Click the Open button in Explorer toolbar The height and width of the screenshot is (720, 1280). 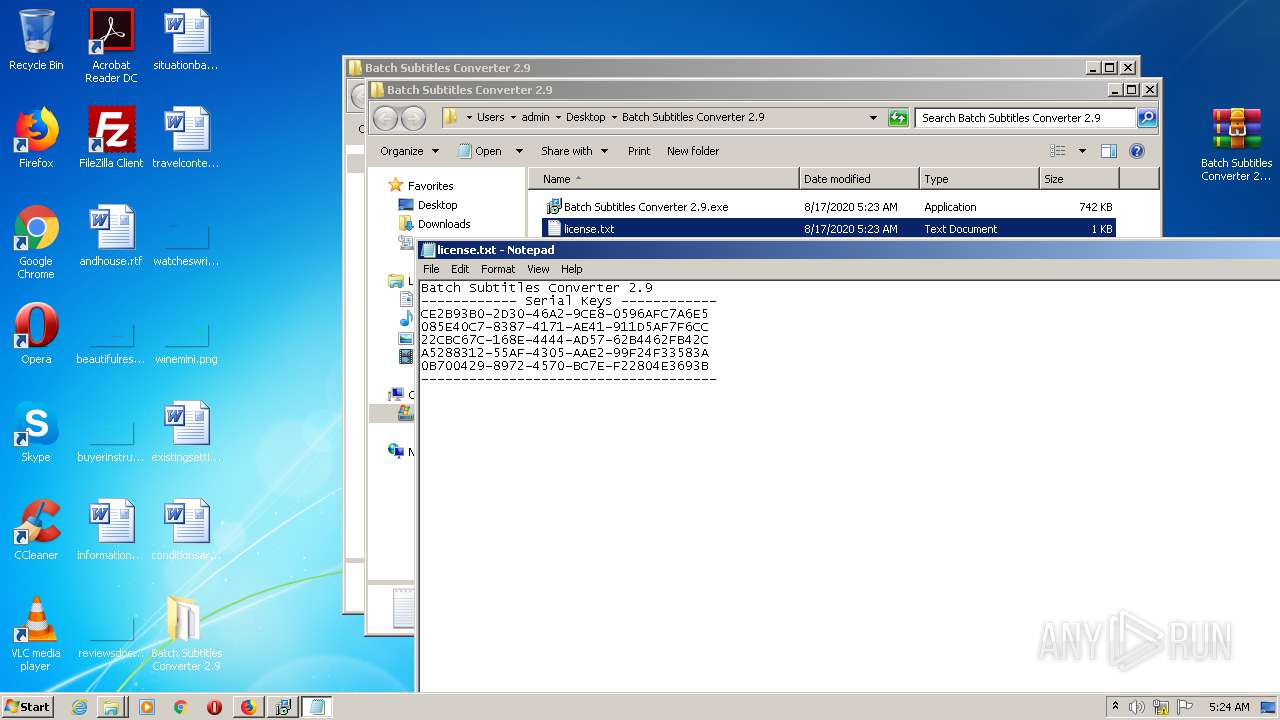480,151
